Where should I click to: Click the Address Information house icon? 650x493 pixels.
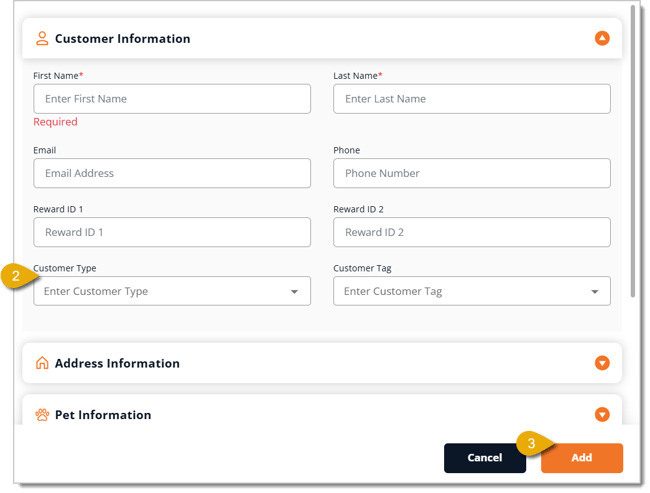[42, 363]
